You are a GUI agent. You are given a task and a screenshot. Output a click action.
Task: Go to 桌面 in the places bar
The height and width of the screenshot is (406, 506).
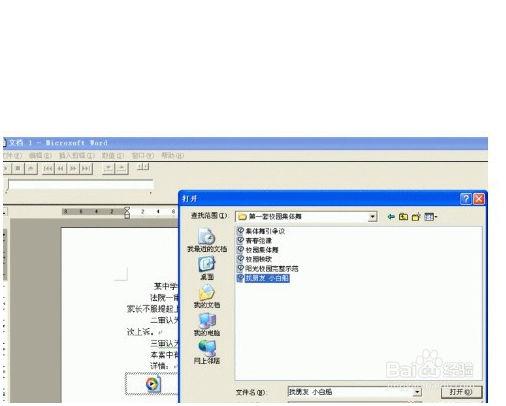point(207,268)
